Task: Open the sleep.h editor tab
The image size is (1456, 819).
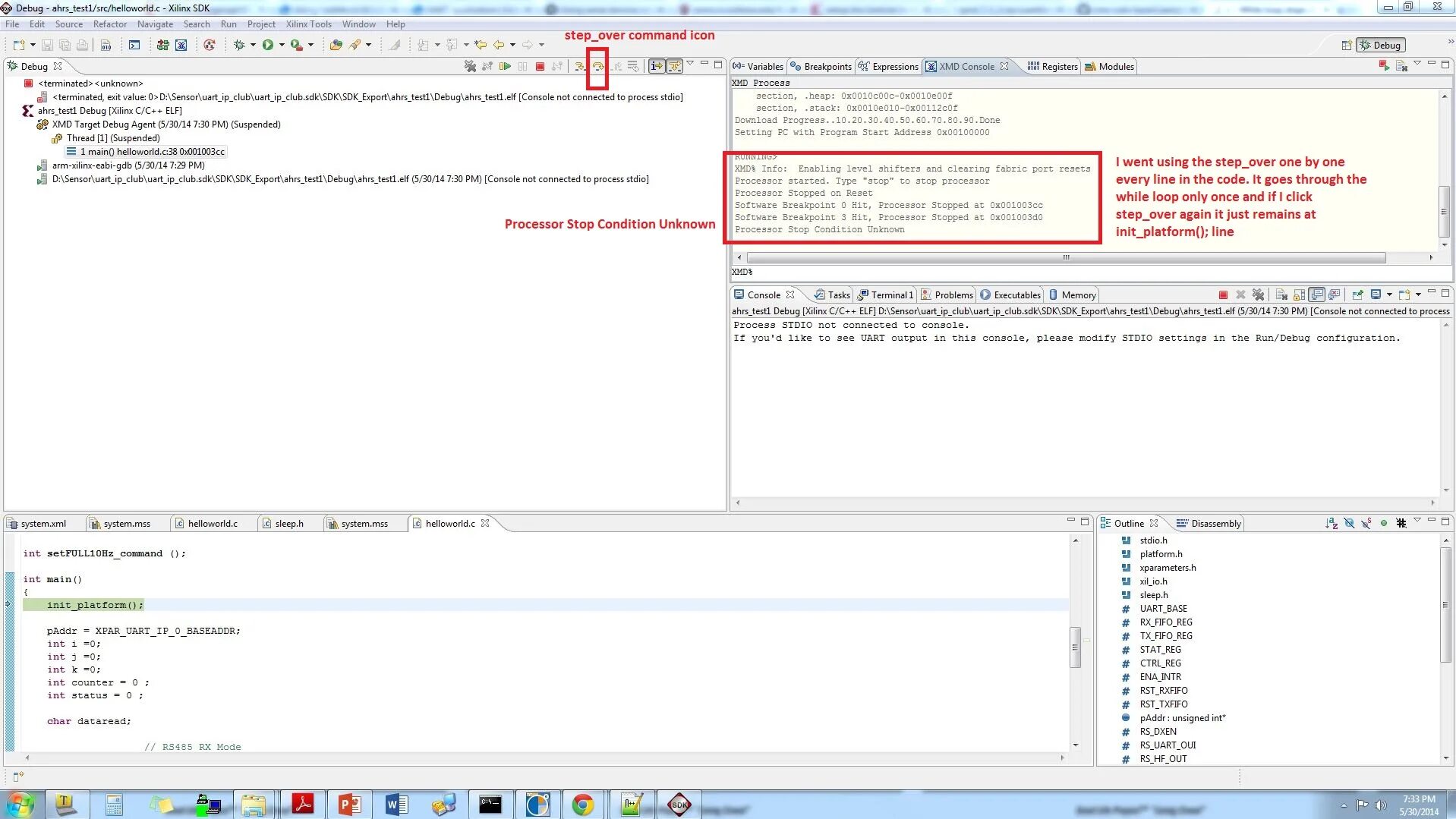Action: (282, 524)
